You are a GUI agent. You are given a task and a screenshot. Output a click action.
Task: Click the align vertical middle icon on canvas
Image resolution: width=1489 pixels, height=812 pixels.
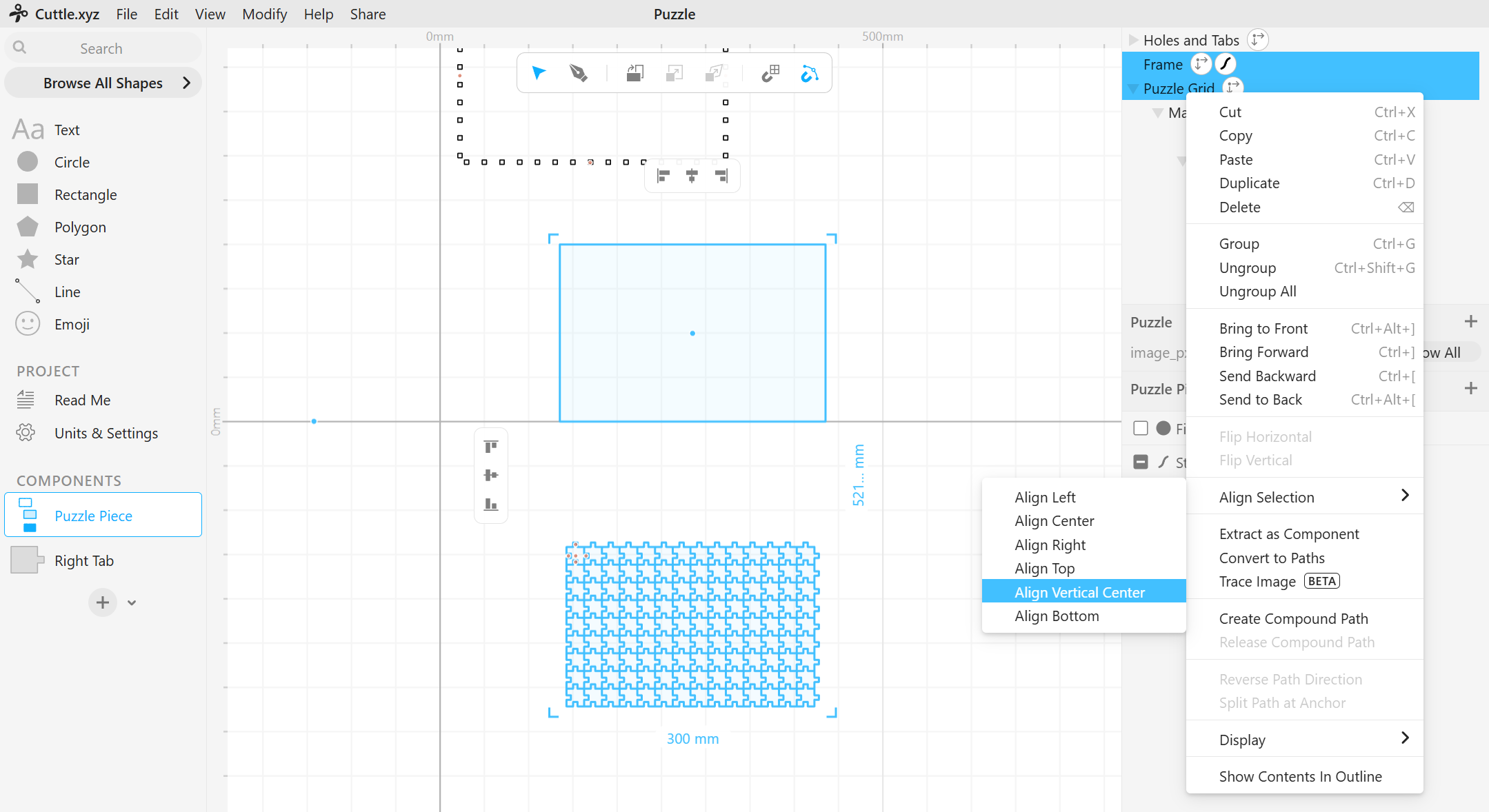[x=491, y=475]
